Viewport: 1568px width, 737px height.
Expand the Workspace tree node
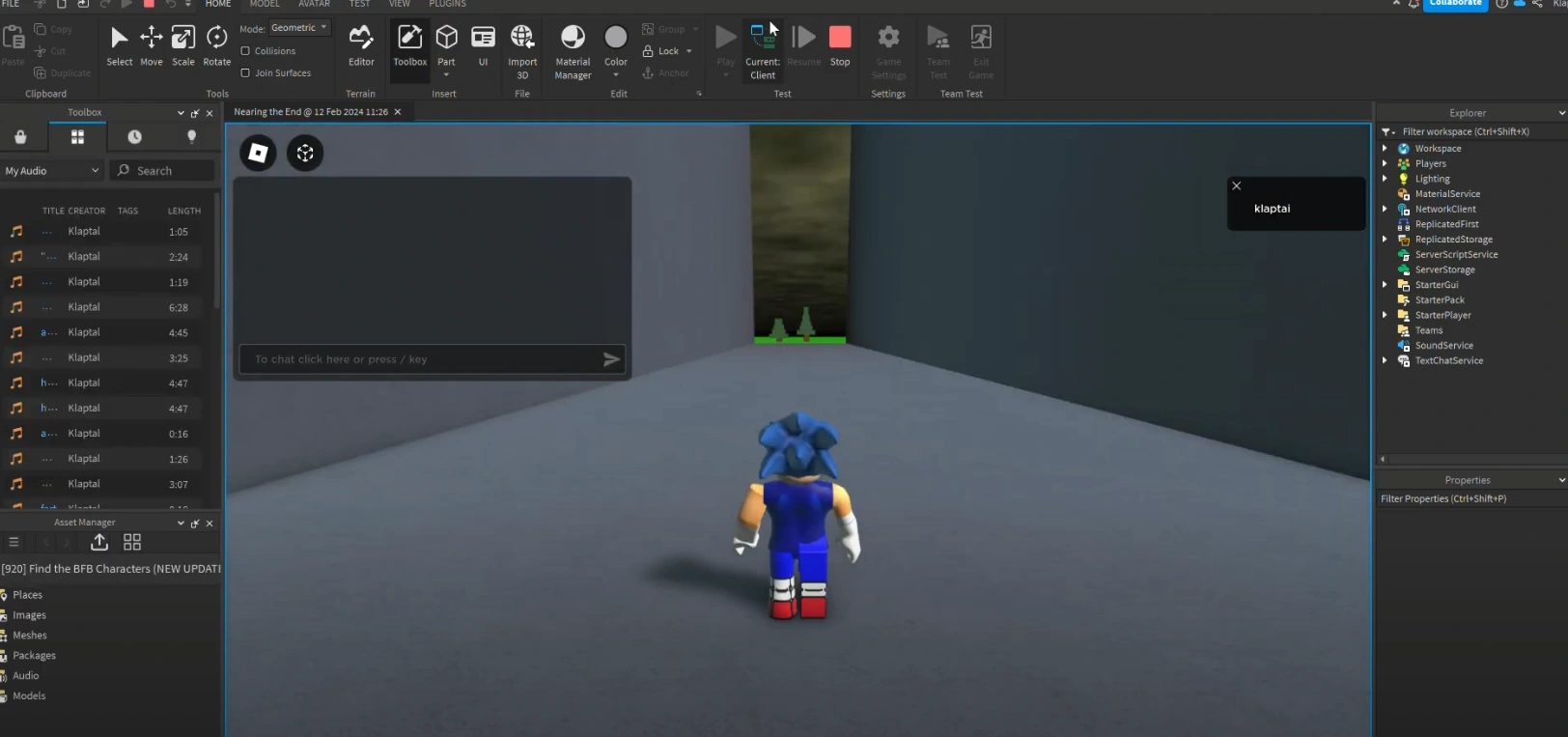point(1385,149)
